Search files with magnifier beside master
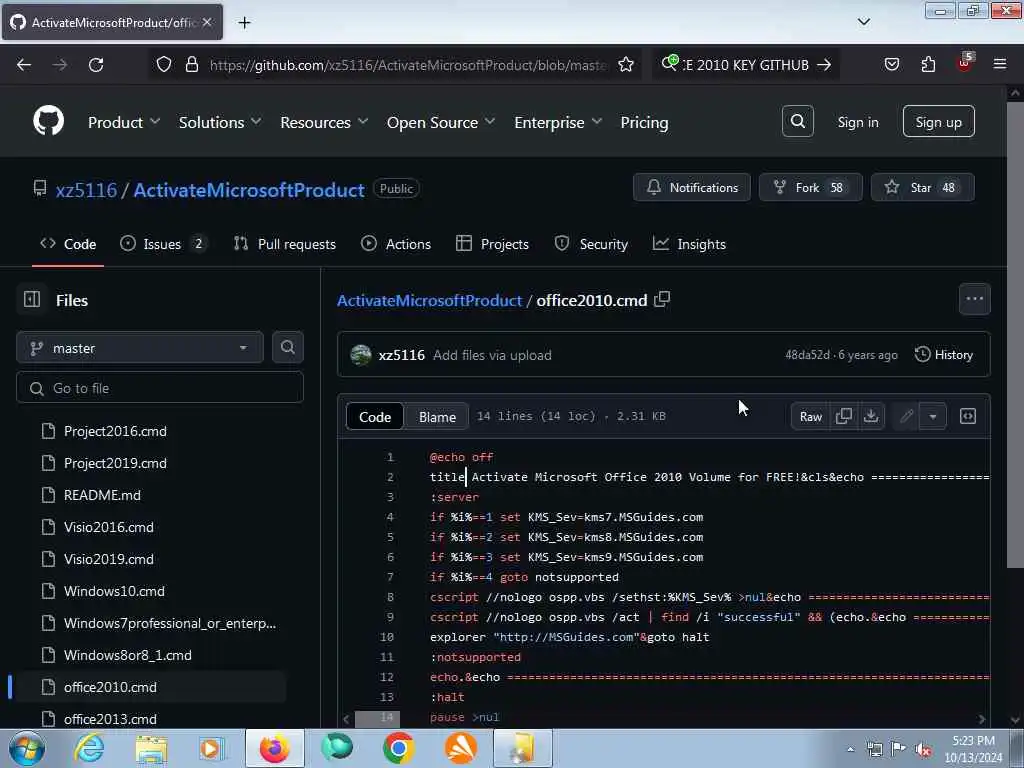This screenshot has height=768, width=1024. [287, 347]
